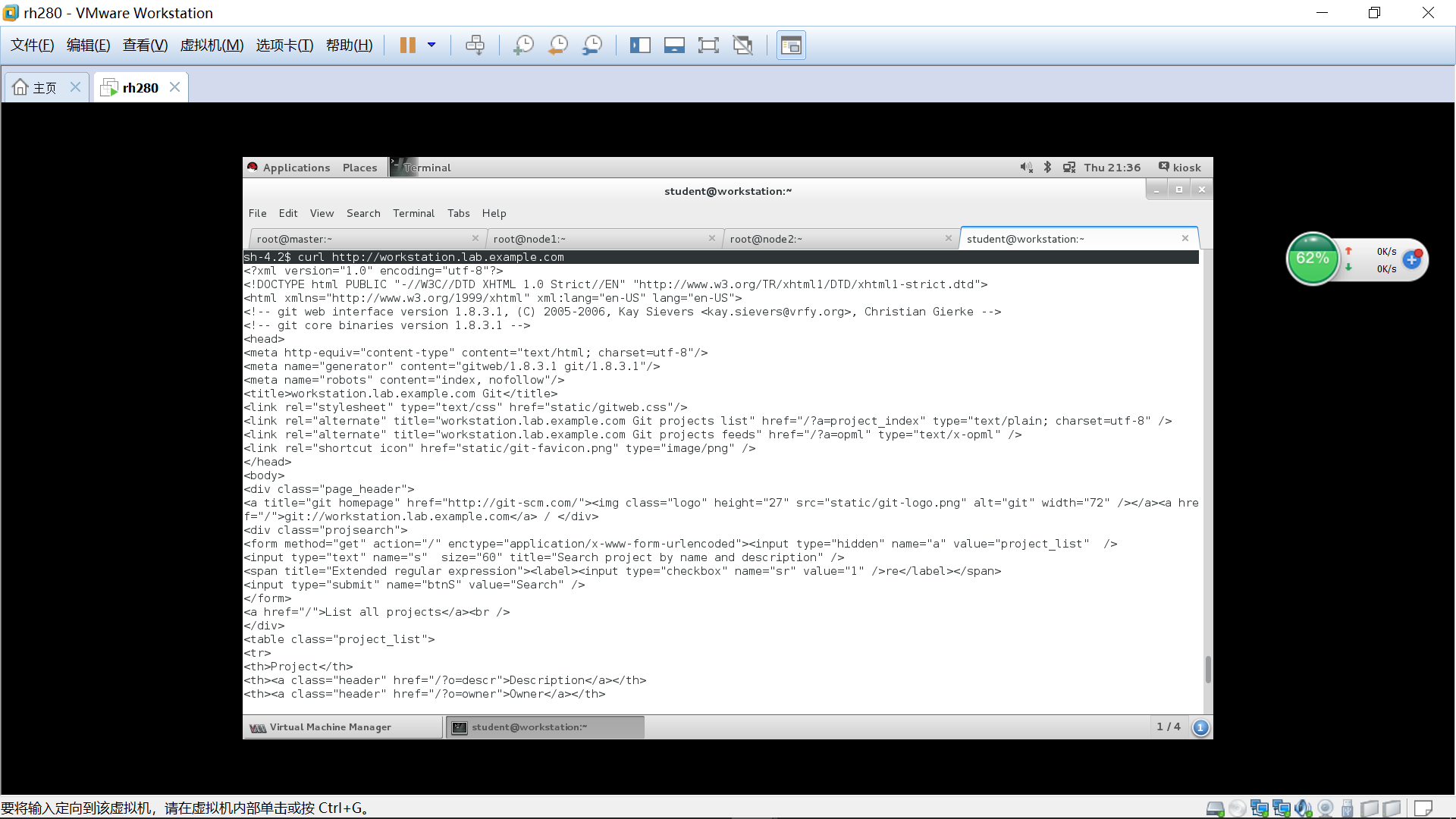Revert to previous snapshot icon
This screenshot has width=1456, height=819.
tap(558, 45)
